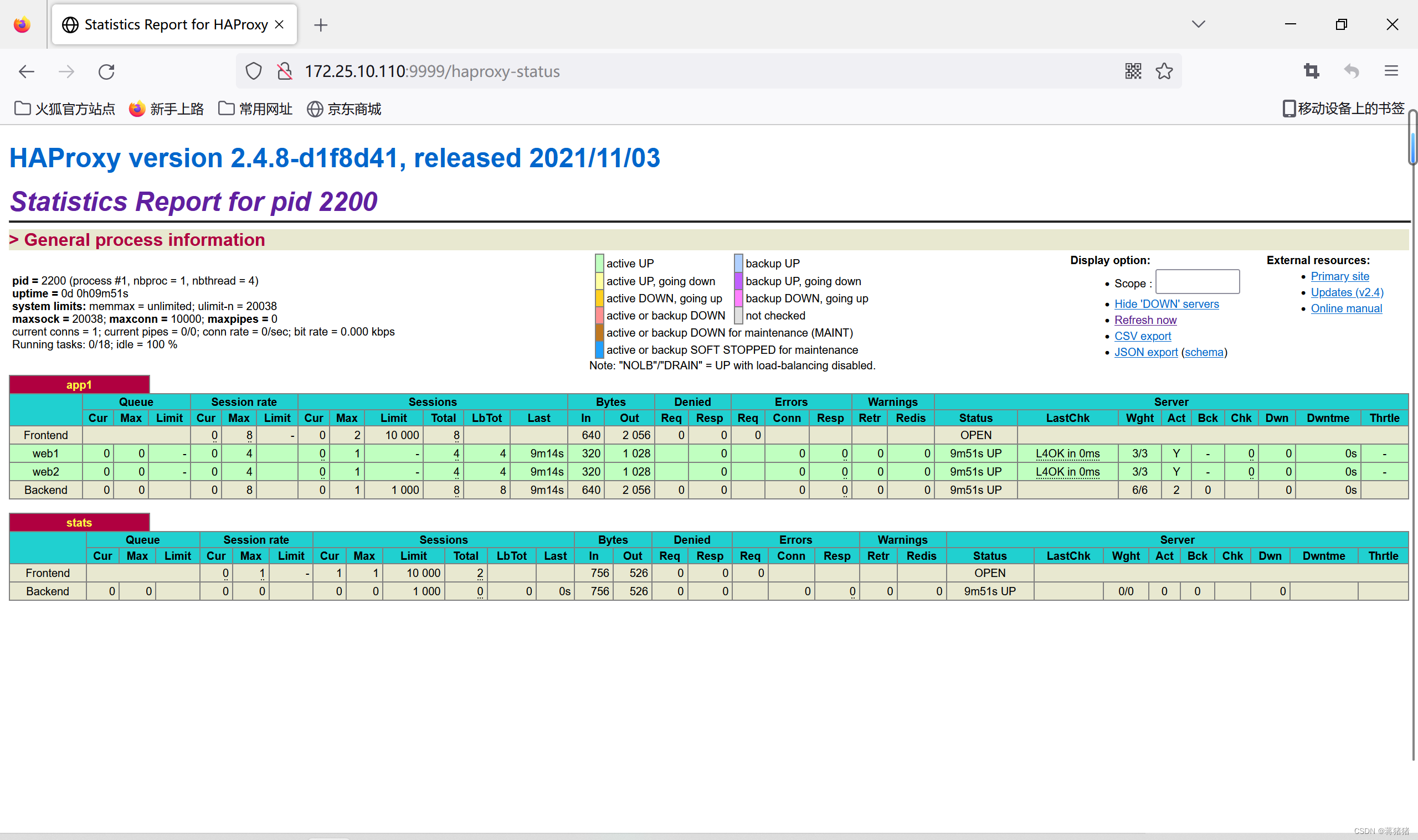This screenshot has width=1418, height=840.
Task: Click Hide 'DOWN' servers link
Action: (1166, 304)
